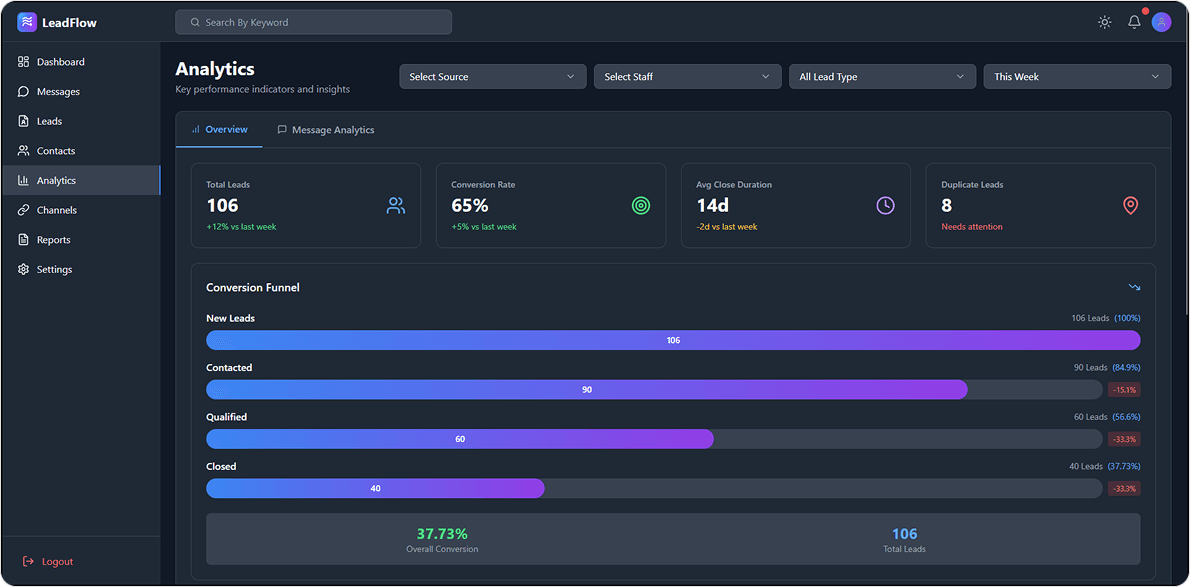Click the Duplicate Leads pin icon
1190x587 pixels.
(1131, 206)
